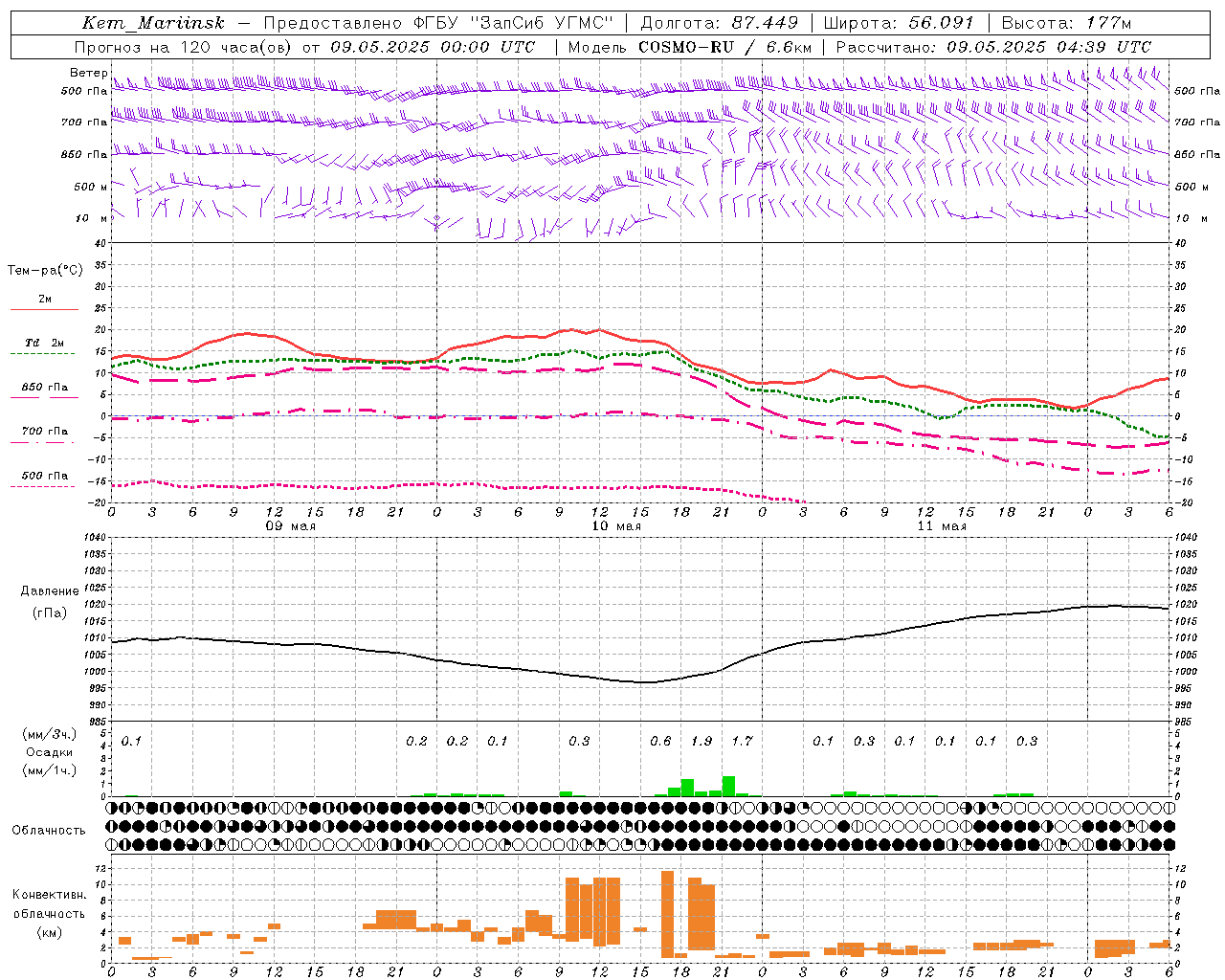
Task: Click the 'Прогноз на 120 часа(ов)' forecast period text
Action: [x=184, y=47]
